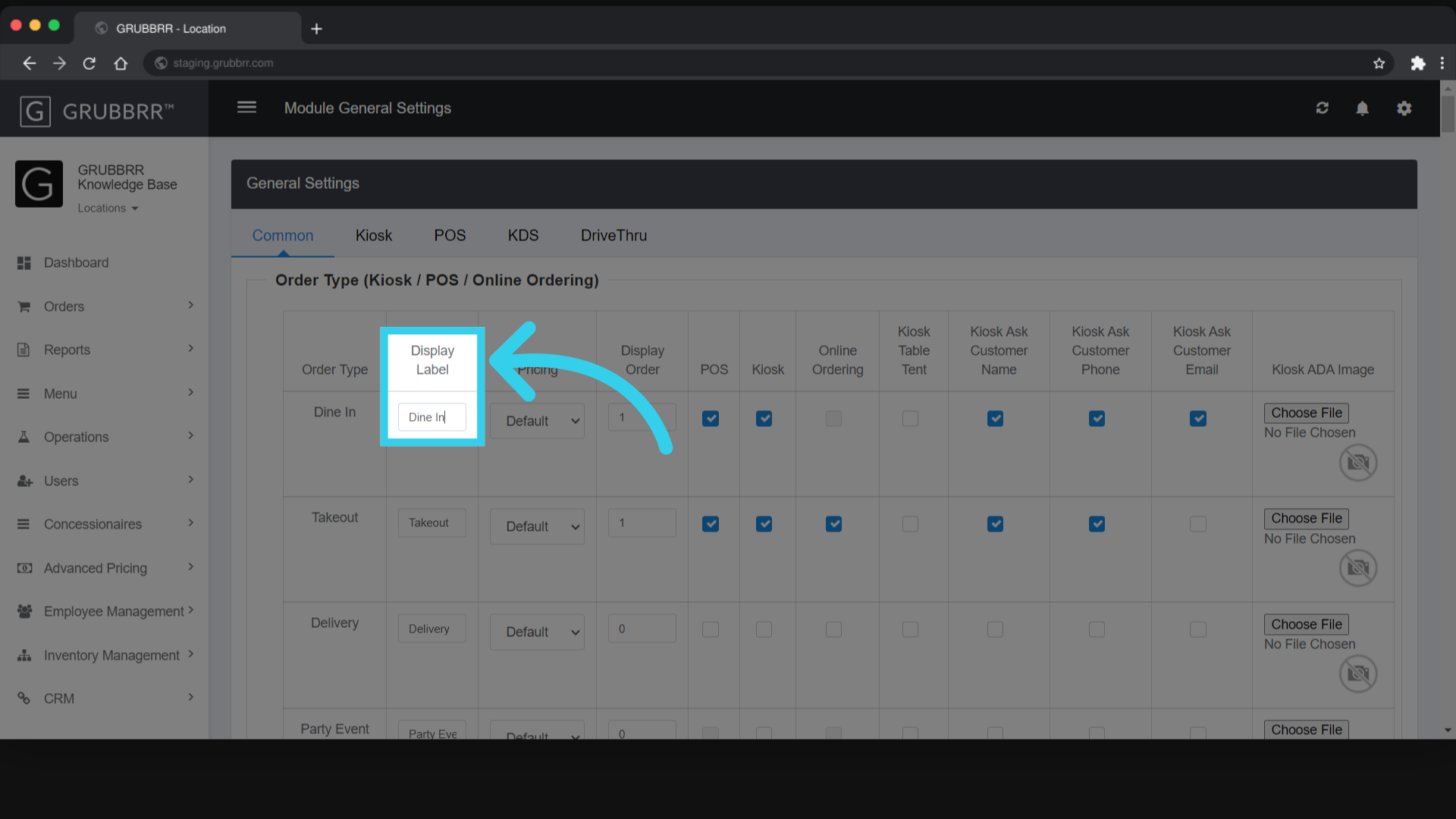Open notifications bell icon
This screenshot has height=819, width=1456.
pos(1363,108)
